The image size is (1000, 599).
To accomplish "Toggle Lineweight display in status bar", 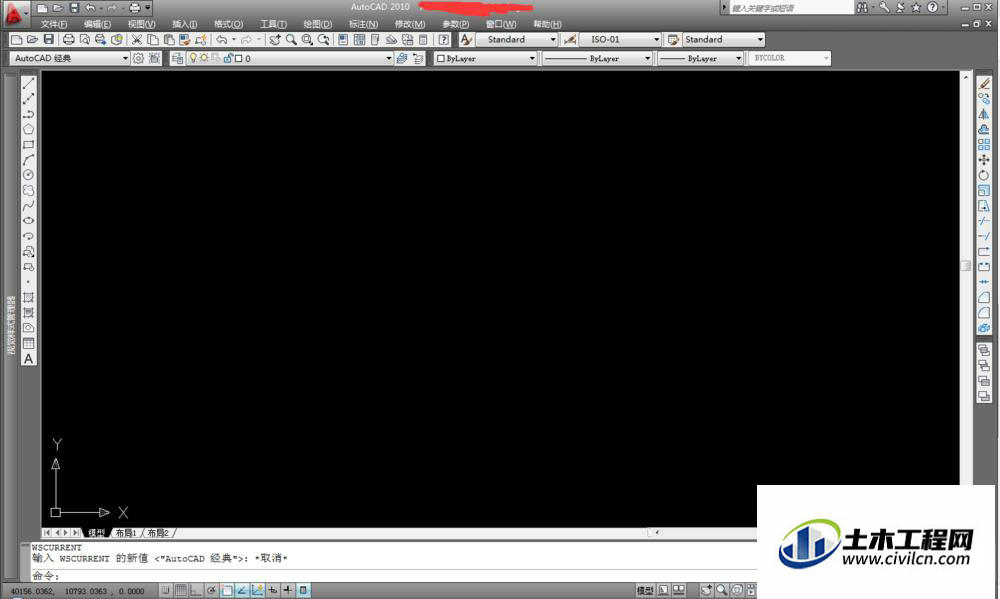I will click(x=288, y=590).
